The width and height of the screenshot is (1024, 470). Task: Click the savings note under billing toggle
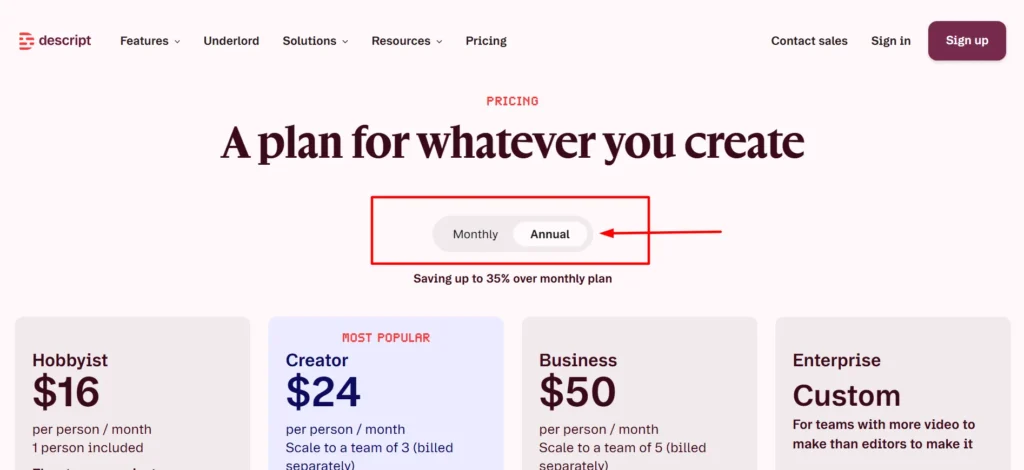[513, 279]
